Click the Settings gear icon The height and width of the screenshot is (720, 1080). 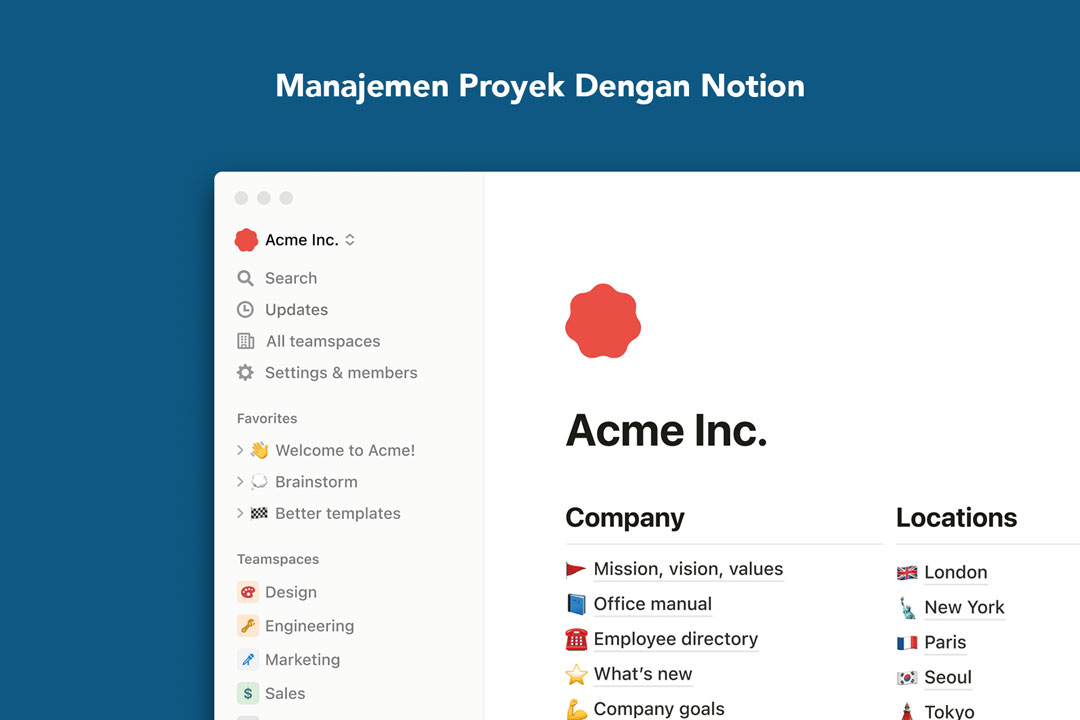point(245,373)
